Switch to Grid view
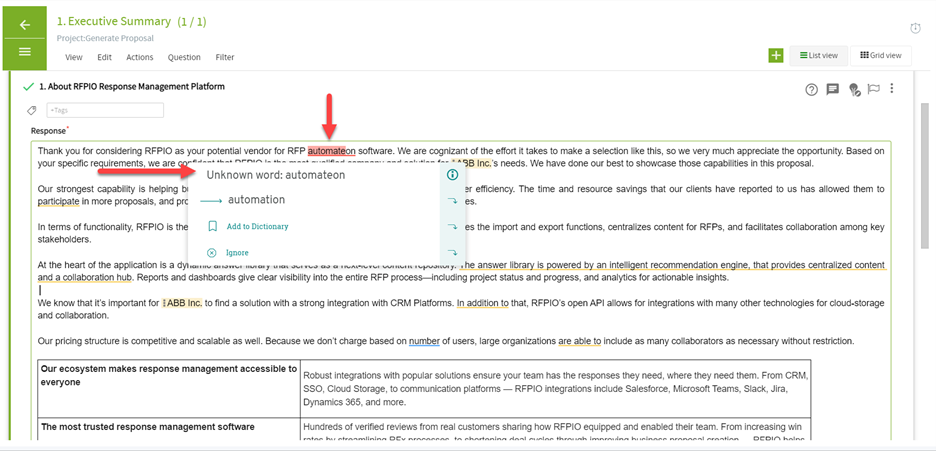Viewport: 936px width, 451px height. point(880,55)
